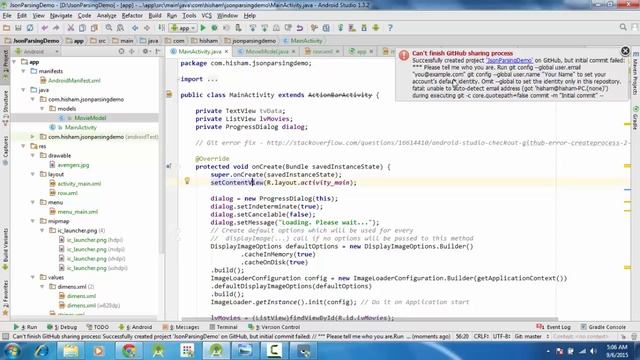Click the project panel settings gear
Viewport: 640px width, 360px height.
pos(145,51)
